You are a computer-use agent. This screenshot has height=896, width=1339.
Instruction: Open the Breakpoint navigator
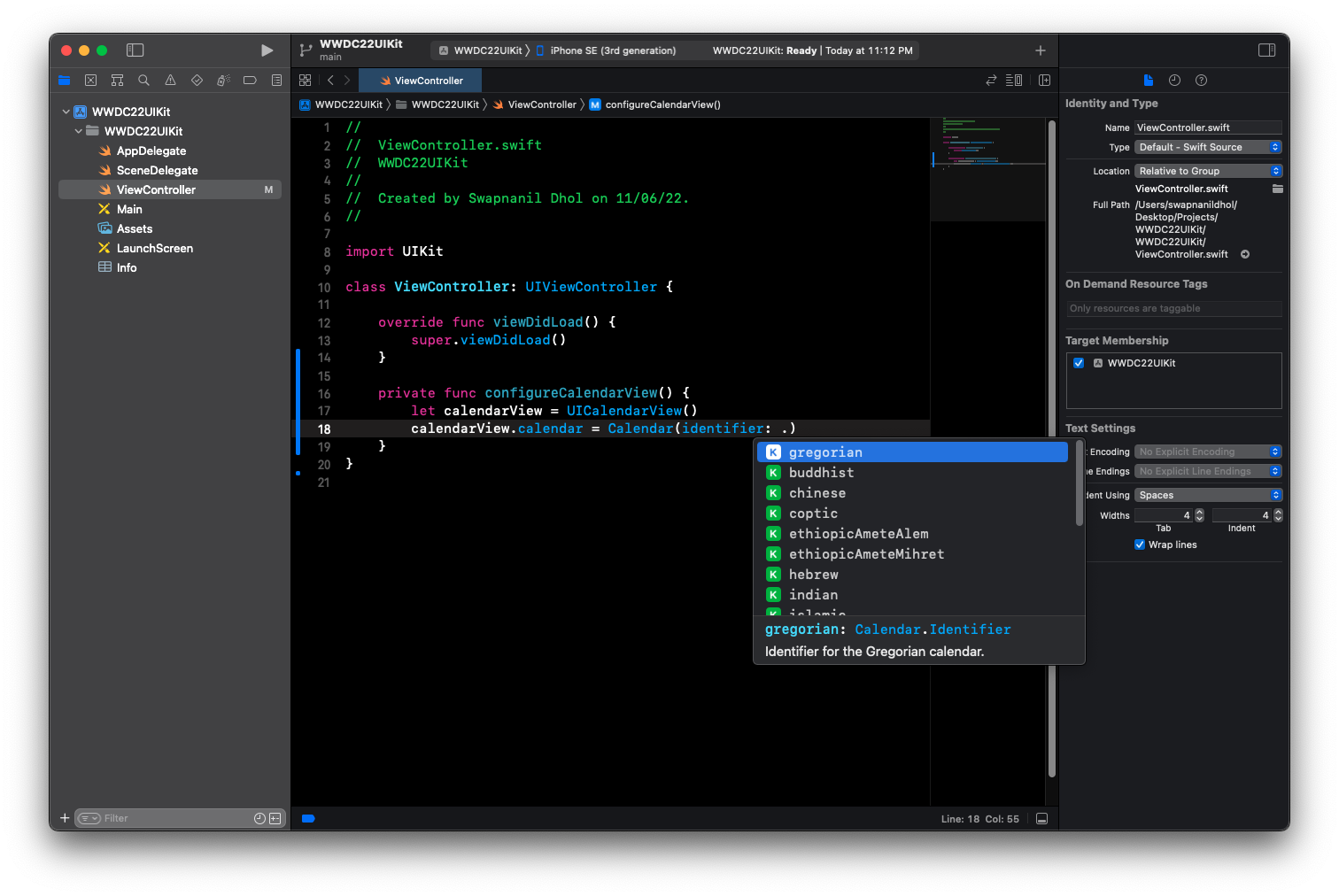tap(250, 81)
